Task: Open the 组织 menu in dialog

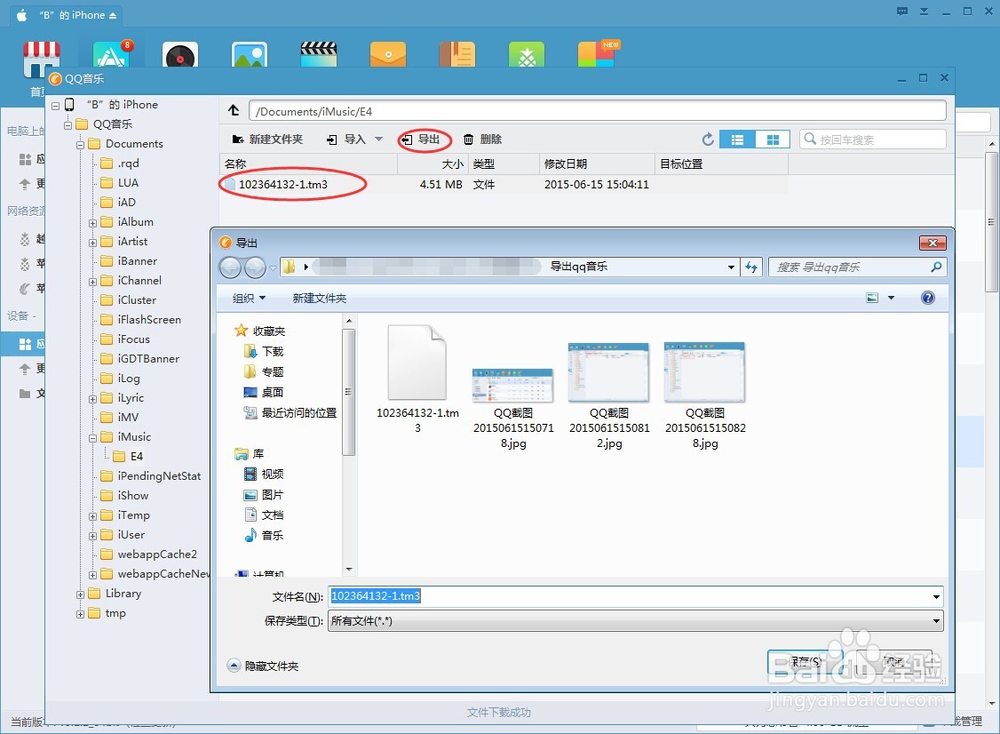Action: click(249, 298)
